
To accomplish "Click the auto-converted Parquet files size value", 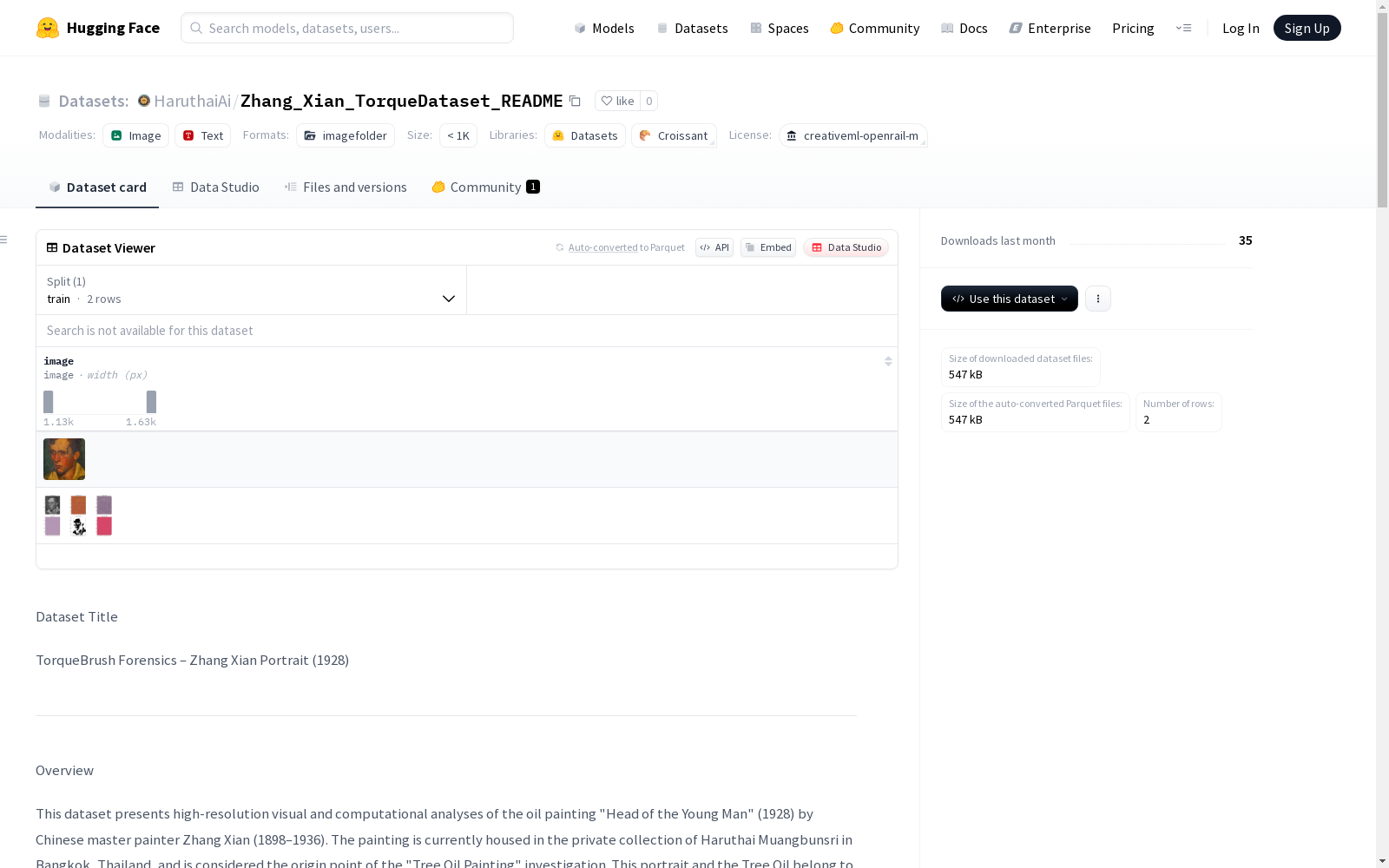I will [965, 419].
